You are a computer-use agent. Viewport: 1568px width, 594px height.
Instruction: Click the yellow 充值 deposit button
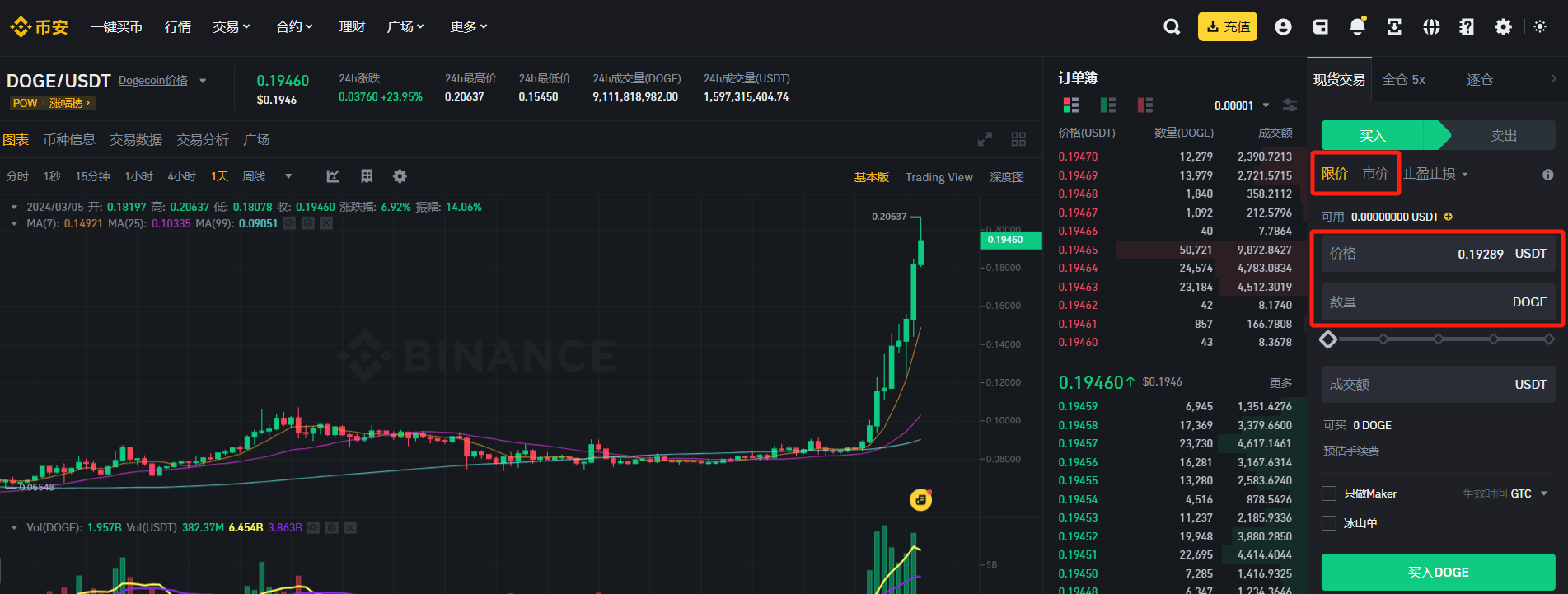(1228, 26)
